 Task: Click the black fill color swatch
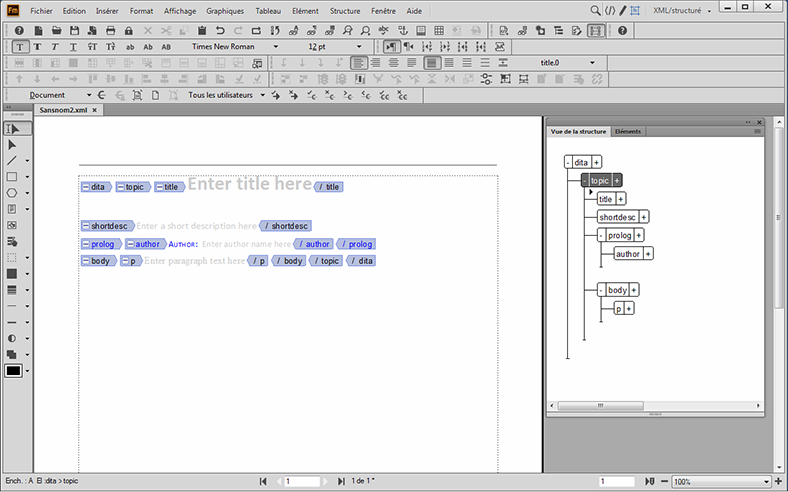pos(13,371)
